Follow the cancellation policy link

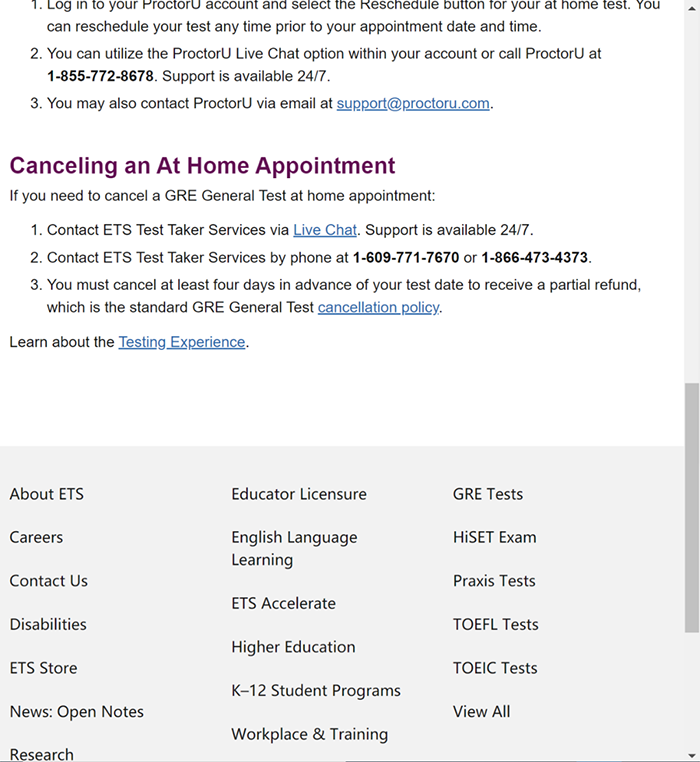(378, 308)
